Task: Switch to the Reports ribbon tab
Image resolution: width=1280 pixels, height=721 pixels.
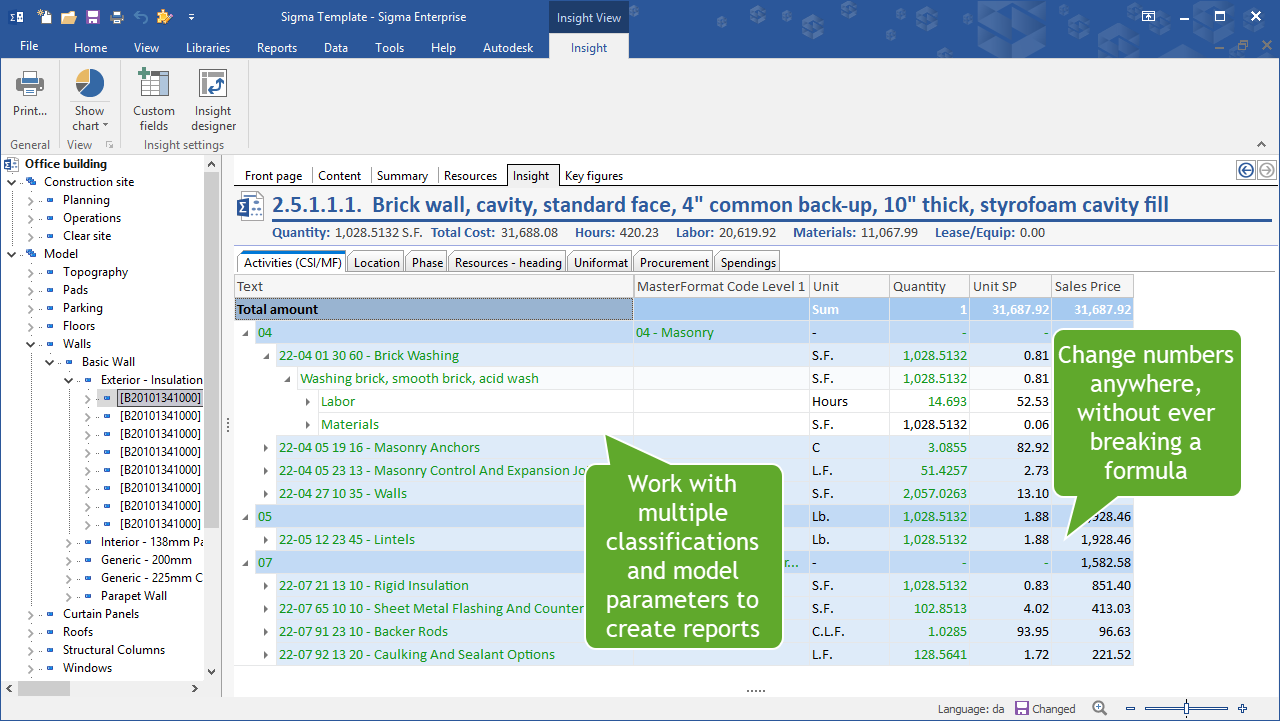Action: tap(277, 48)
